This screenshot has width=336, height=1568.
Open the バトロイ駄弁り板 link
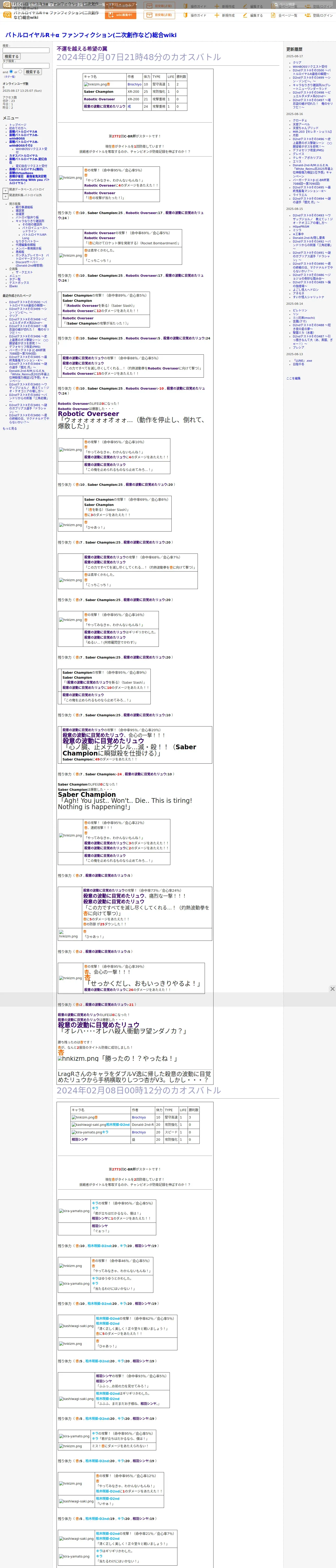pyautogui.click(x=27, y=217)
